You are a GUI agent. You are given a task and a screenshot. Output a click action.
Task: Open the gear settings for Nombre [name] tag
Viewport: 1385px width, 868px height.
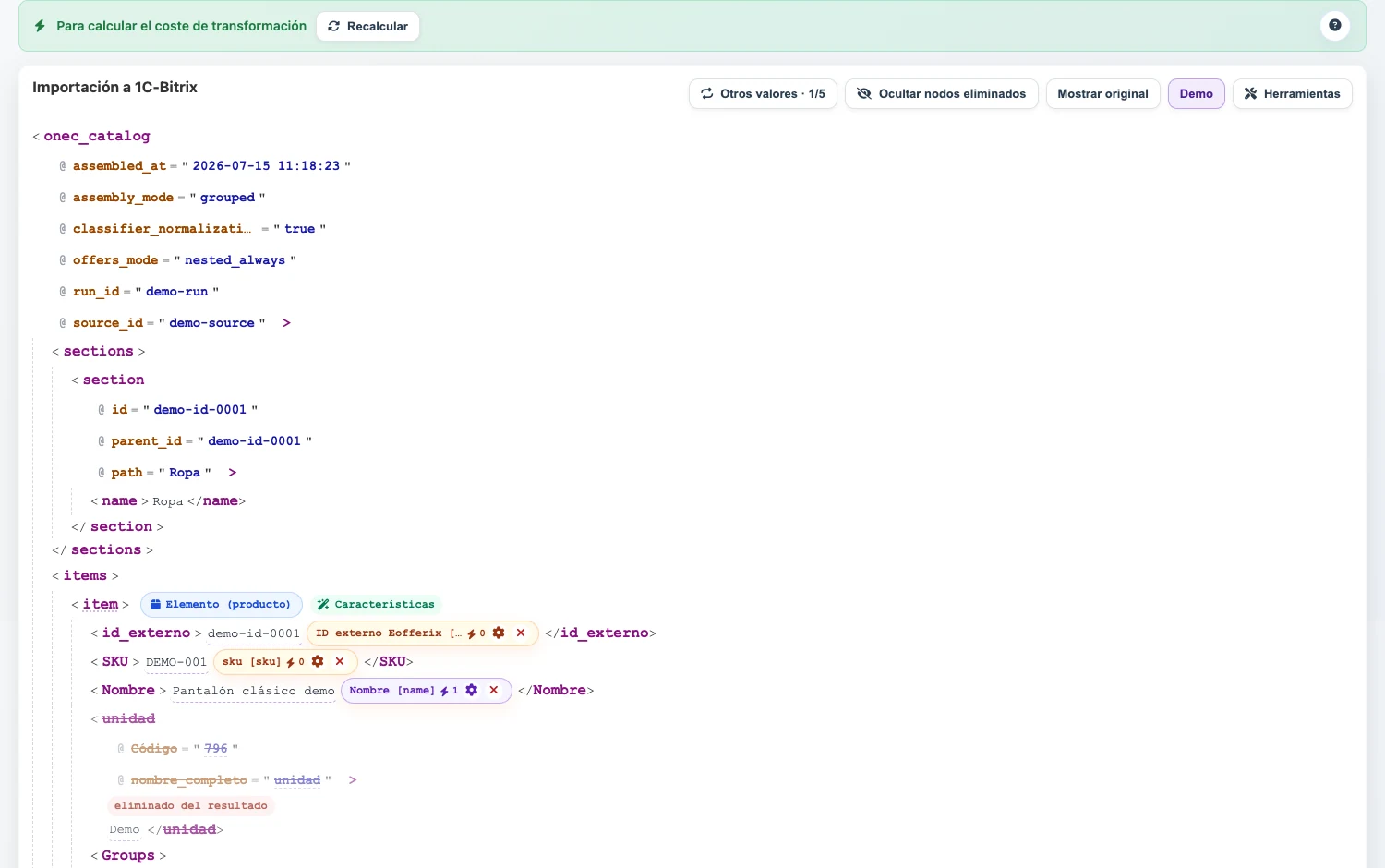click(472, 690)
